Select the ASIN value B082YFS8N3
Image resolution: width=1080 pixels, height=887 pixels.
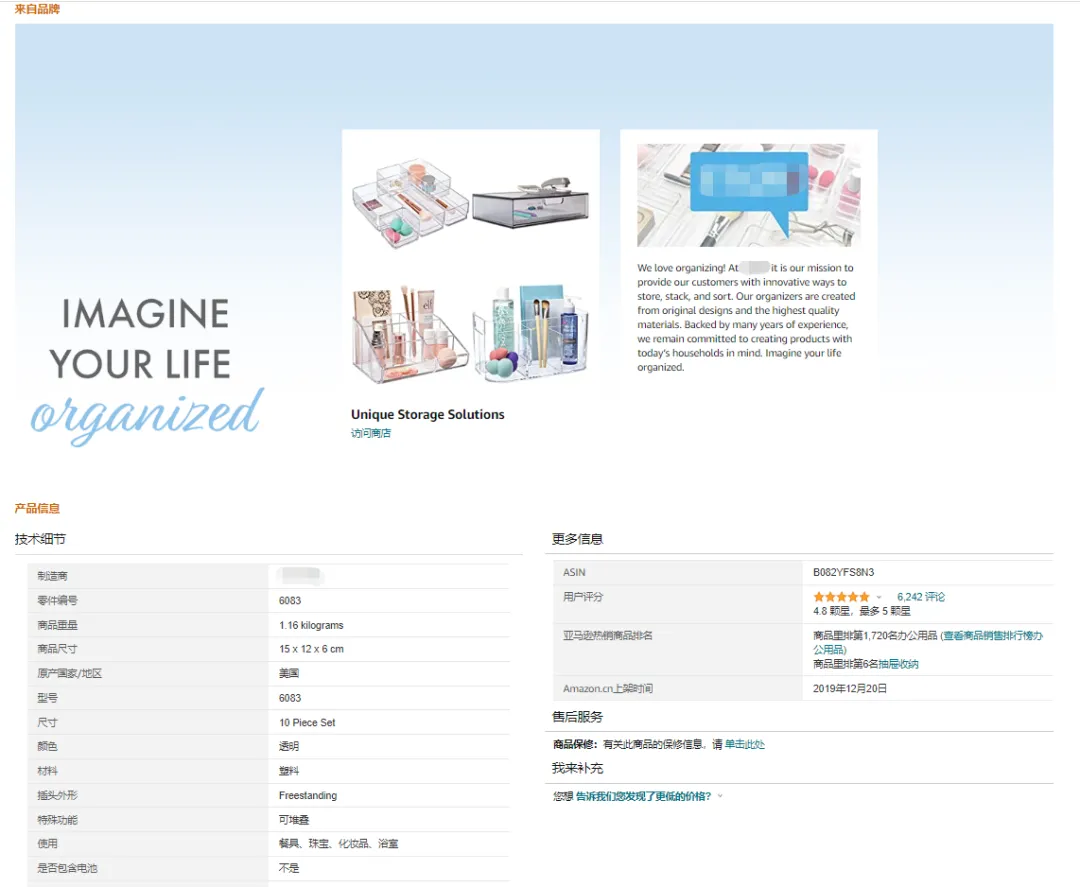(843, 572)
